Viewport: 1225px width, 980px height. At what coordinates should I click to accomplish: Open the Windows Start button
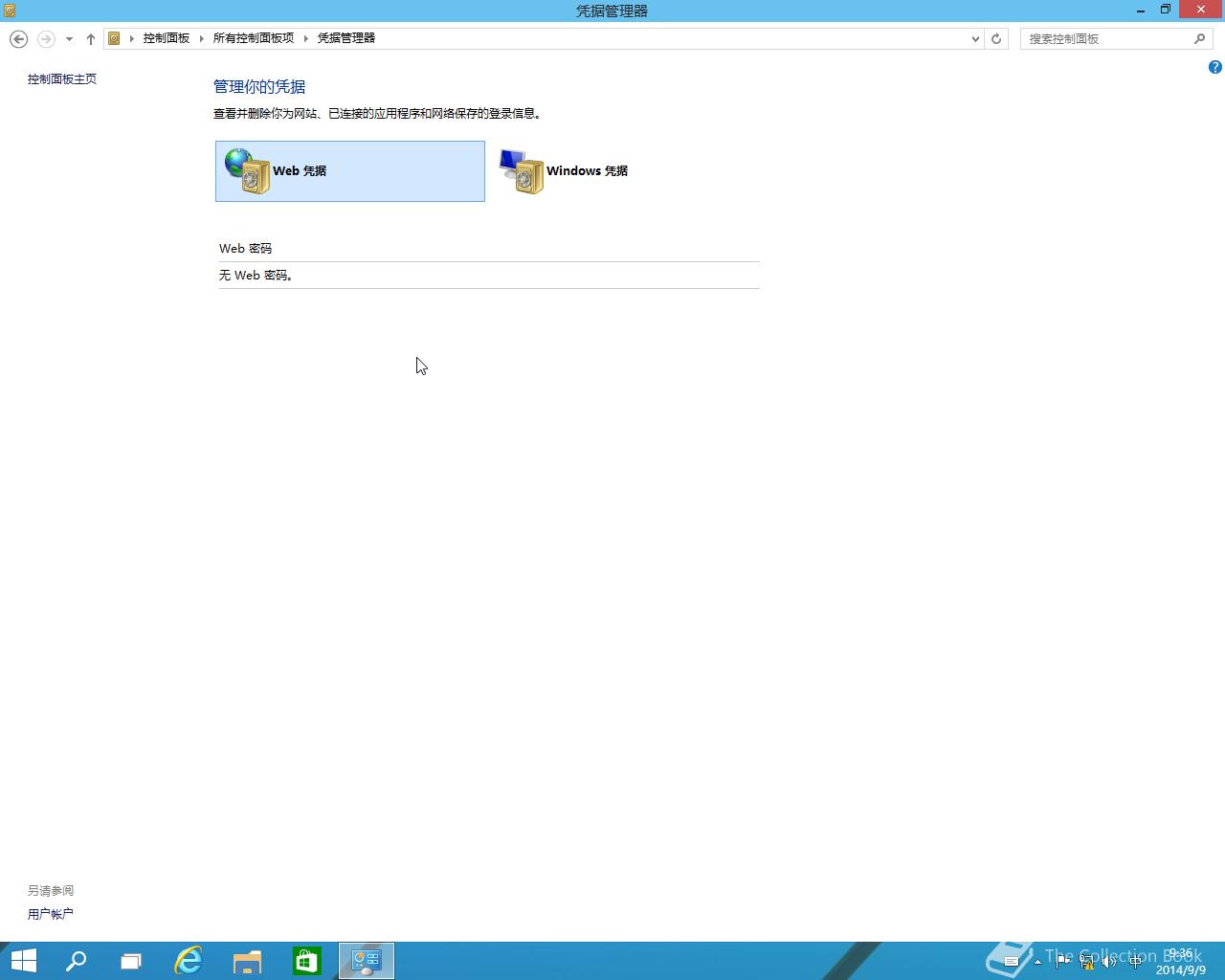click(23, 961)
